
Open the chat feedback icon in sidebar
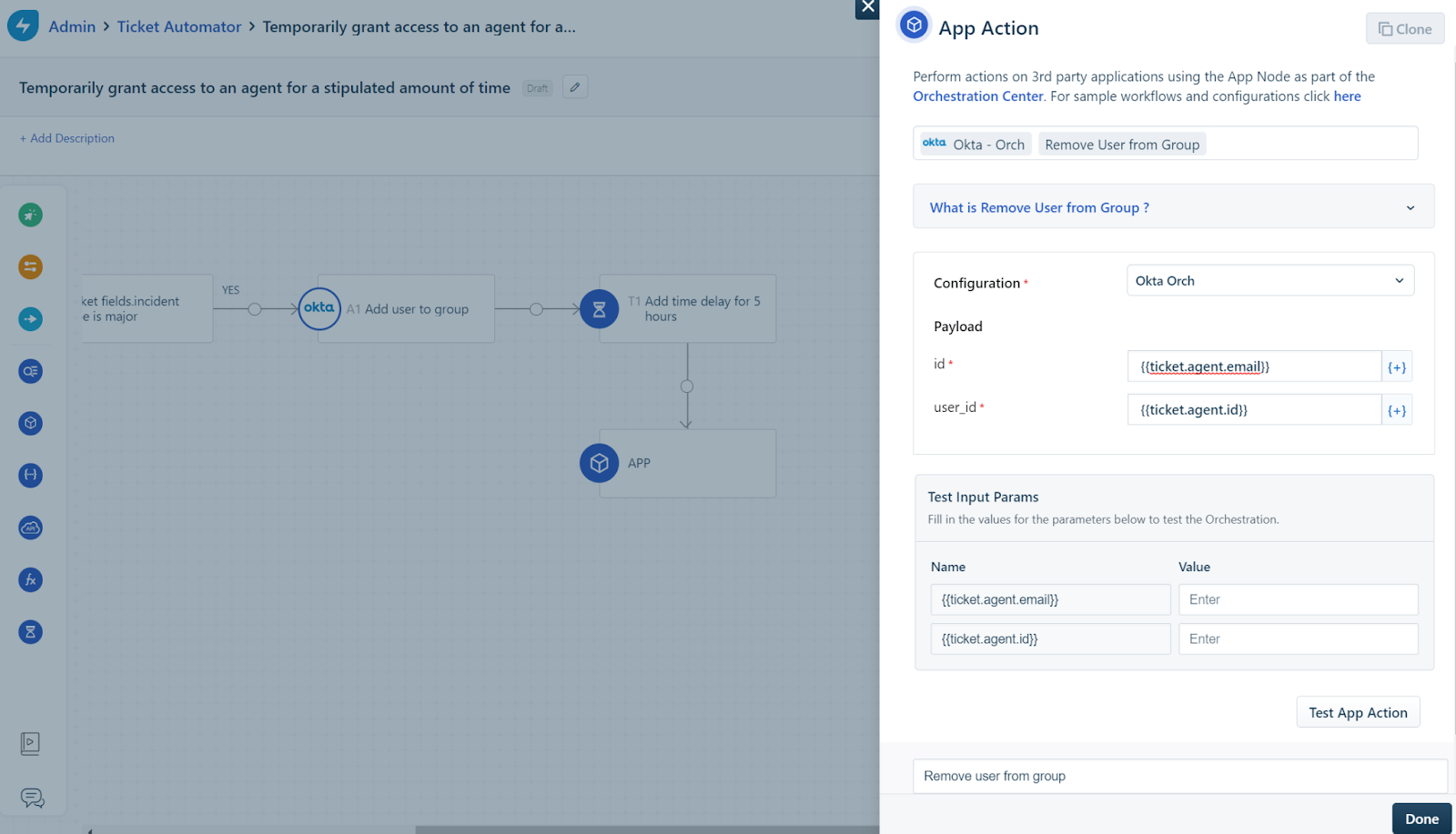(32, 799)
